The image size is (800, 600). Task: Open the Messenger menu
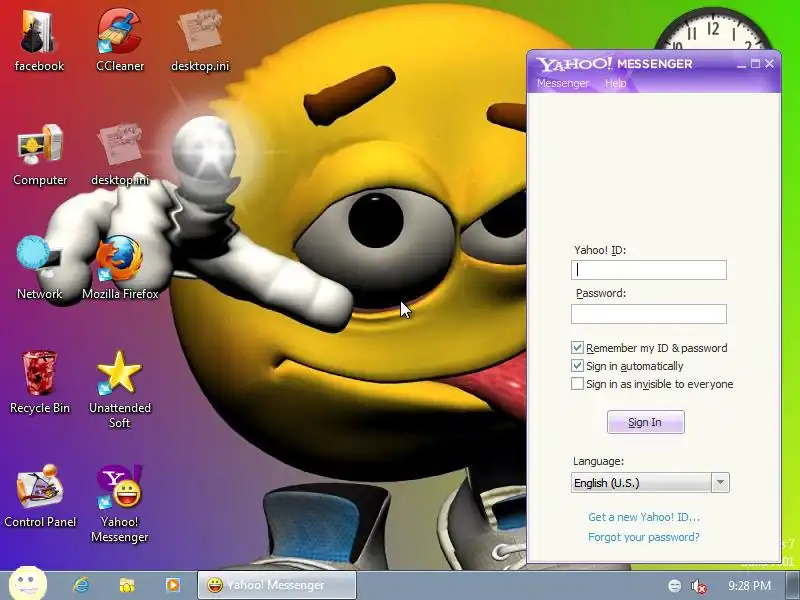[x=563, y=83]
